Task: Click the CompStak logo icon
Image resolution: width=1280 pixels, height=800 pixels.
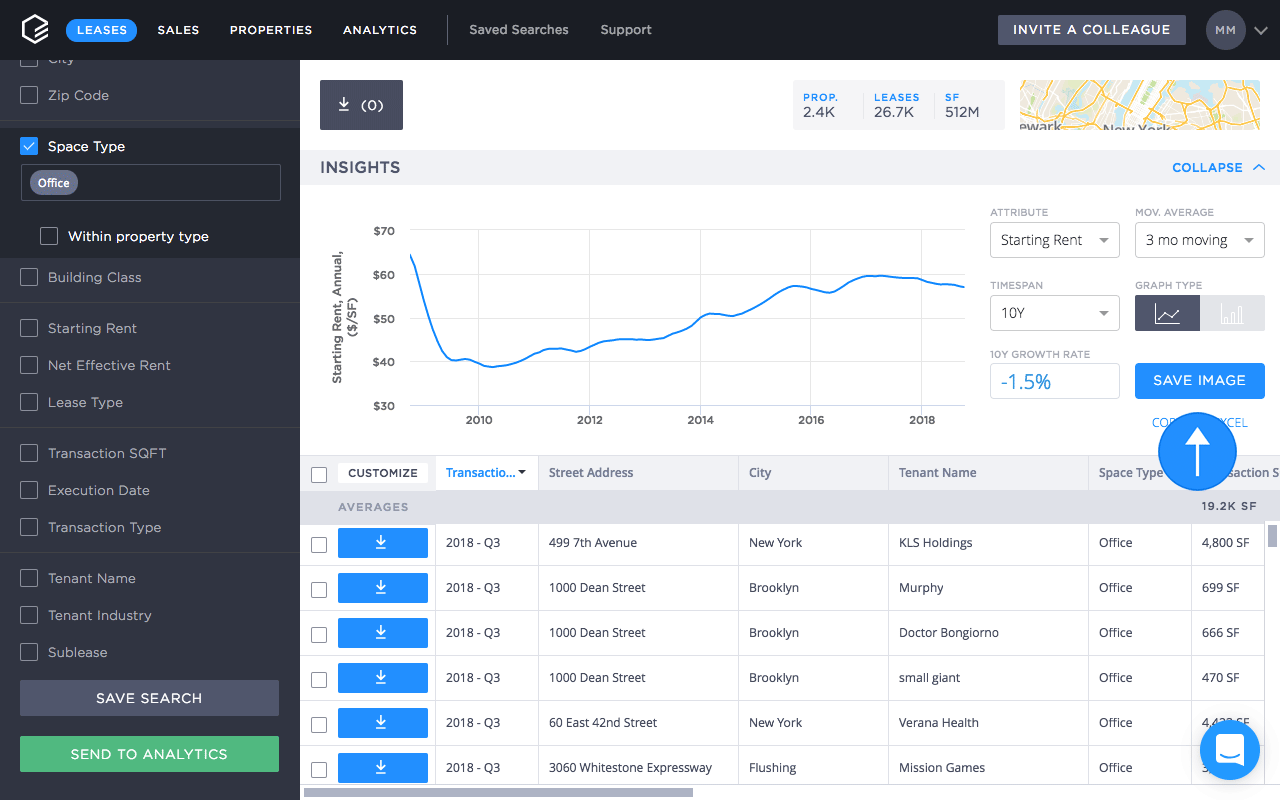Action: [x=35, y=30]
